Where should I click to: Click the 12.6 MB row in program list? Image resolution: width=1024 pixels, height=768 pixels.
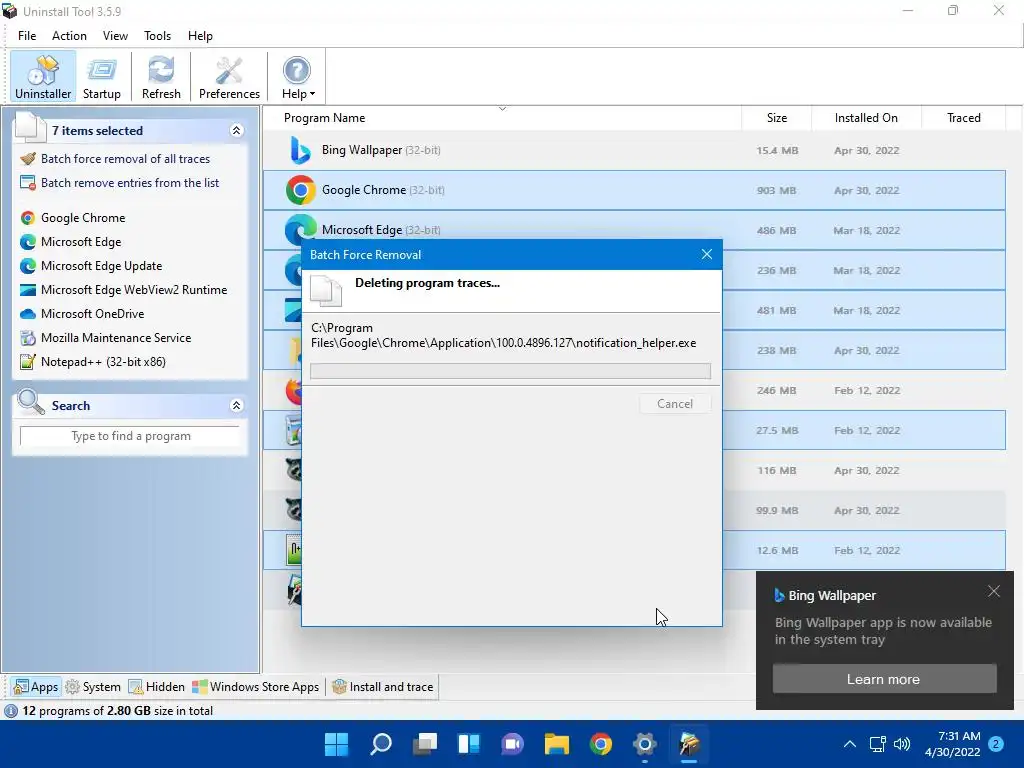(x=634, y=550)
